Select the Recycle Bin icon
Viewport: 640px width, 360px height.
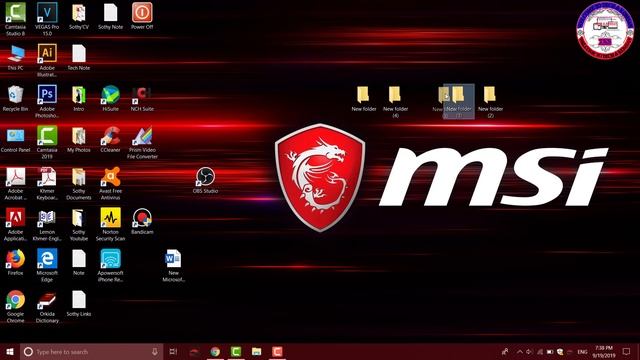tap(16, 95)
